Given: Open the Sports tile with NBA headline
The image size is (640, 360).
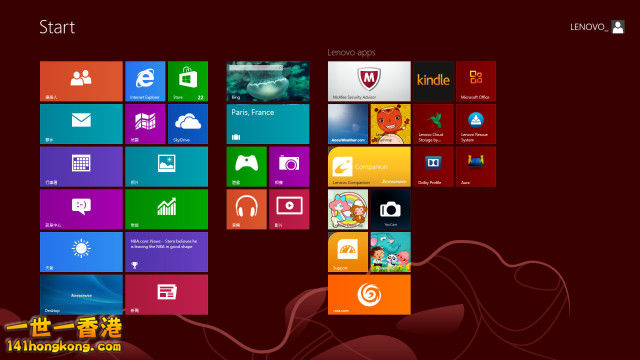Looking at the screenshot, I should [167, 252].
